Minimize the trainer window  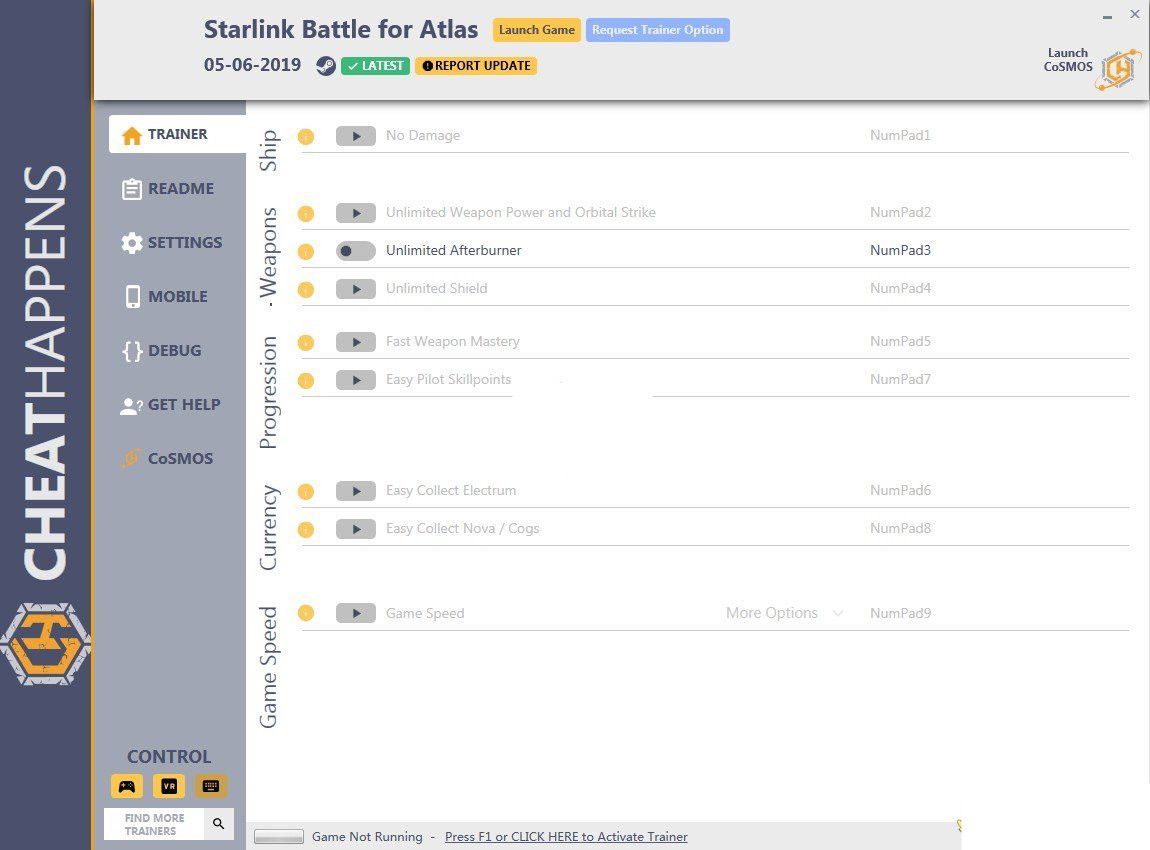(x=1107, y=16)
